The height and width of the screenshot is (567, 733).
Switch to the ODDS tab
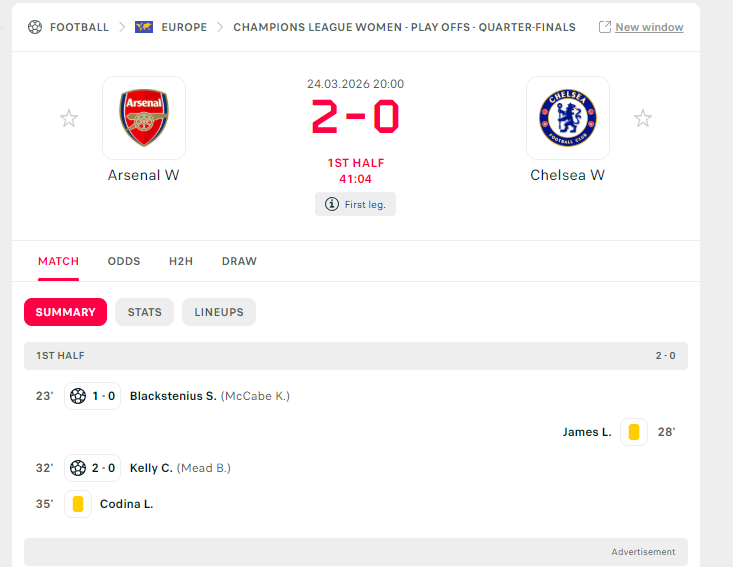point(124,261)
